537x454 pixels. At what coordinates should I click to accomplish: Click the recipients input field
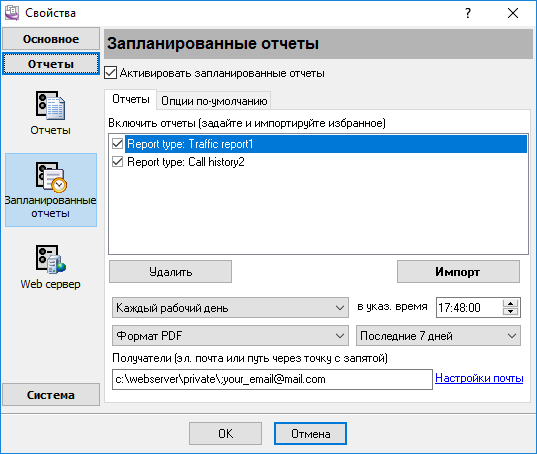272,379
